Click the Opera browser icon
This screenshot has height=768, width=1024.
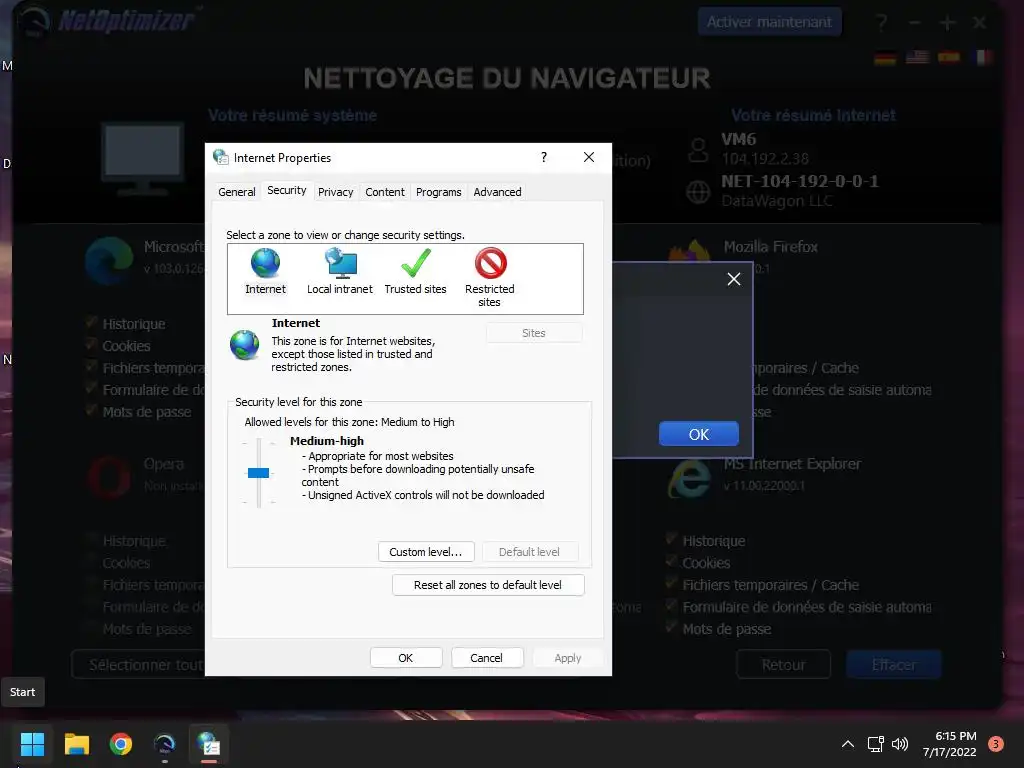coord(109,477)
